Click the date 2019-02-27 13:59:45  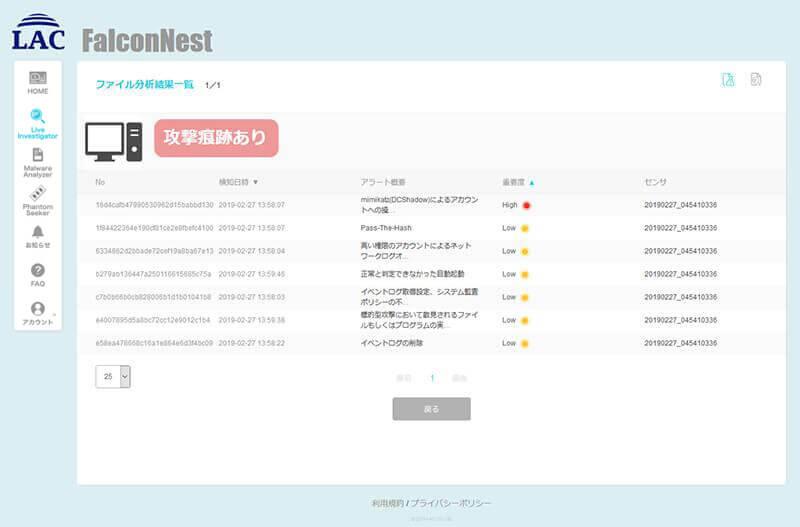[252, 274]
